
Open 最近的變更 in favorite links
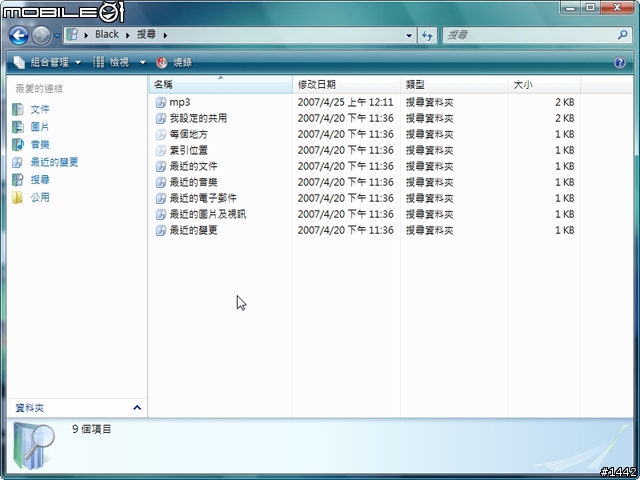54,162
